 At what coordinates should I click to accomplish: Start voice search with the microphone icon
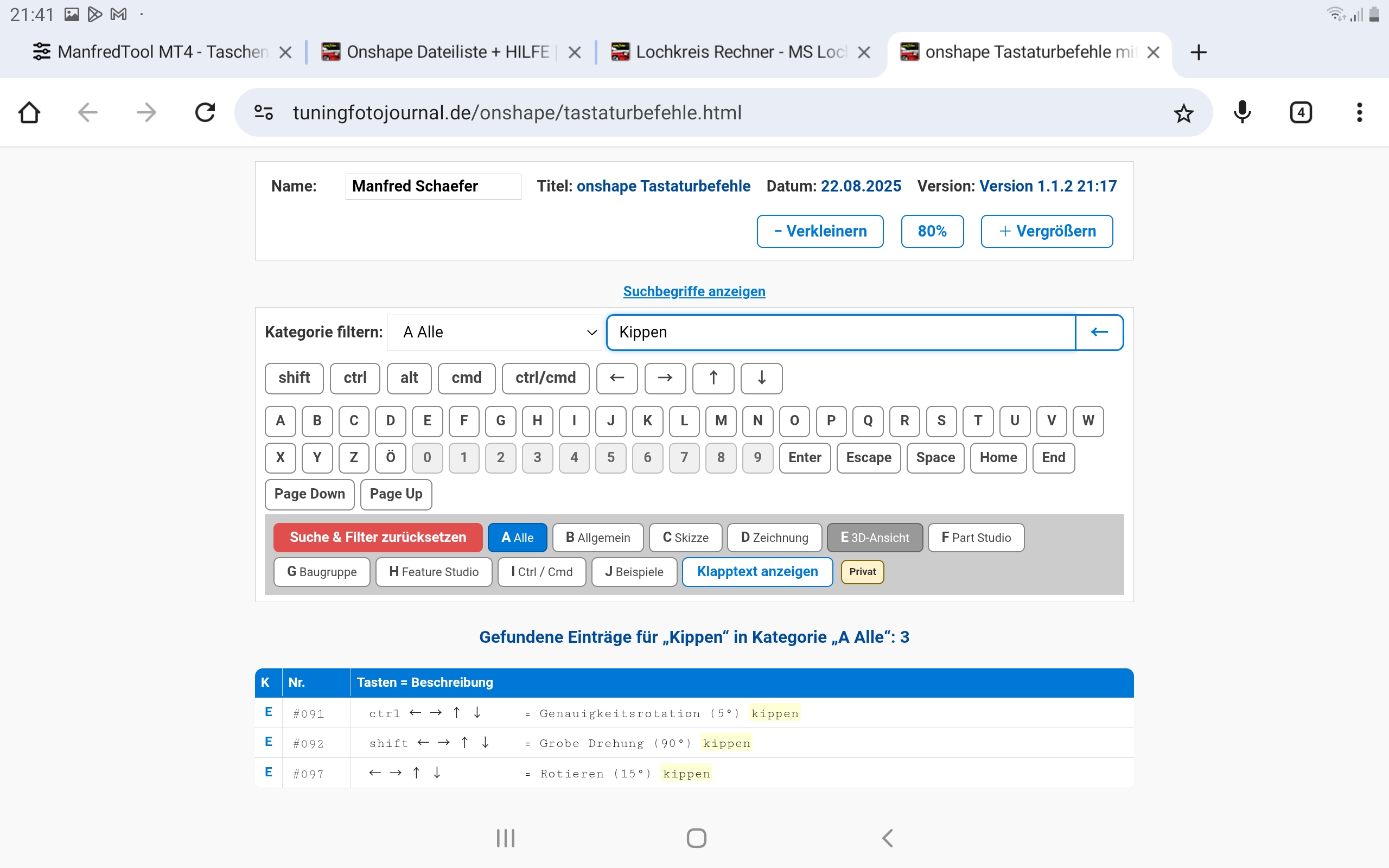[x=1241, y=112]
